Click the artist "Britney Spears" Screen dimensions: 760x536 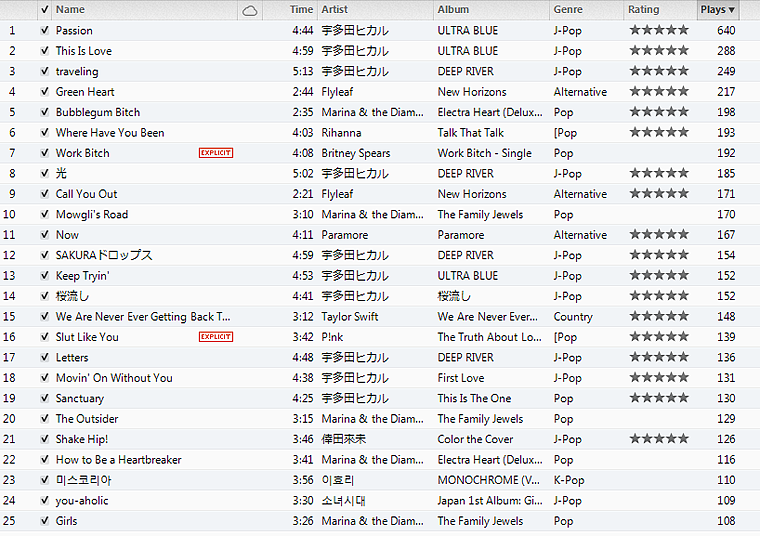tap(356, 154)
